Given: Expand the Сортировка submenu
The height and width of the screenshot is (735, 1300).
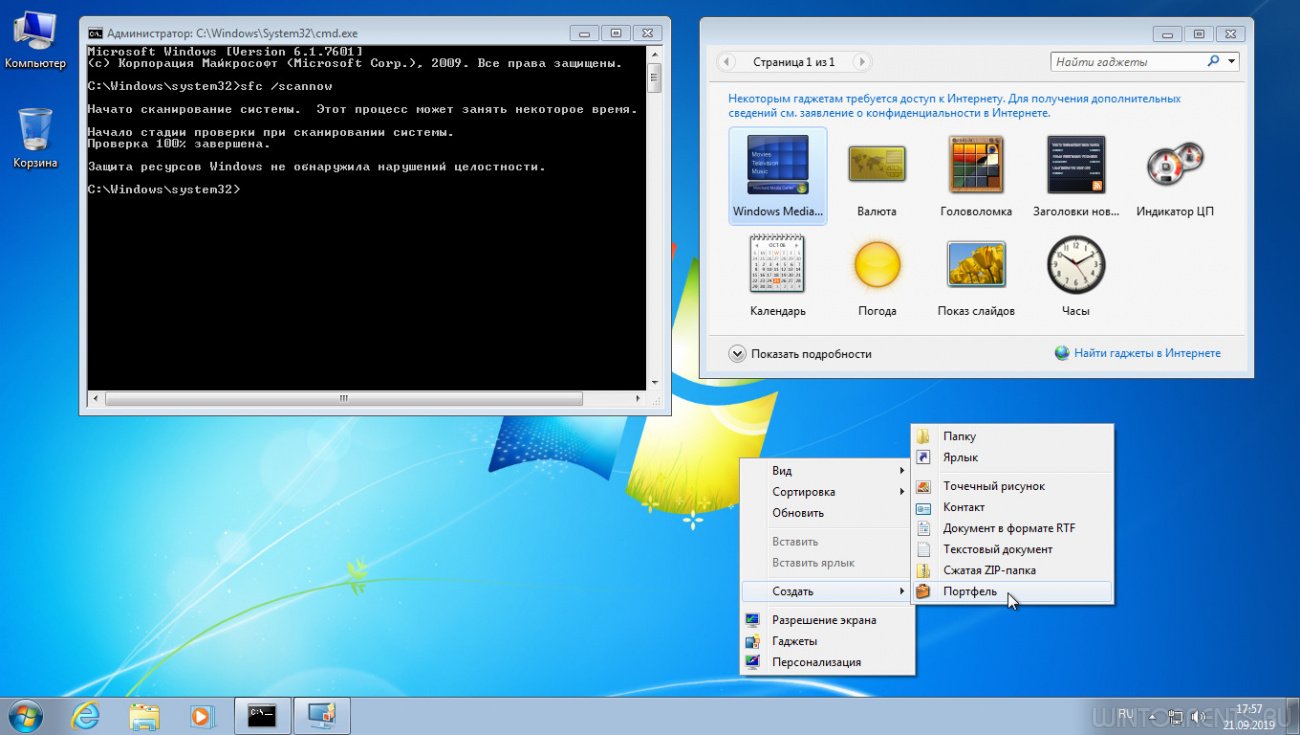Looking at the screenshot, I should click(x=826, y=491).
